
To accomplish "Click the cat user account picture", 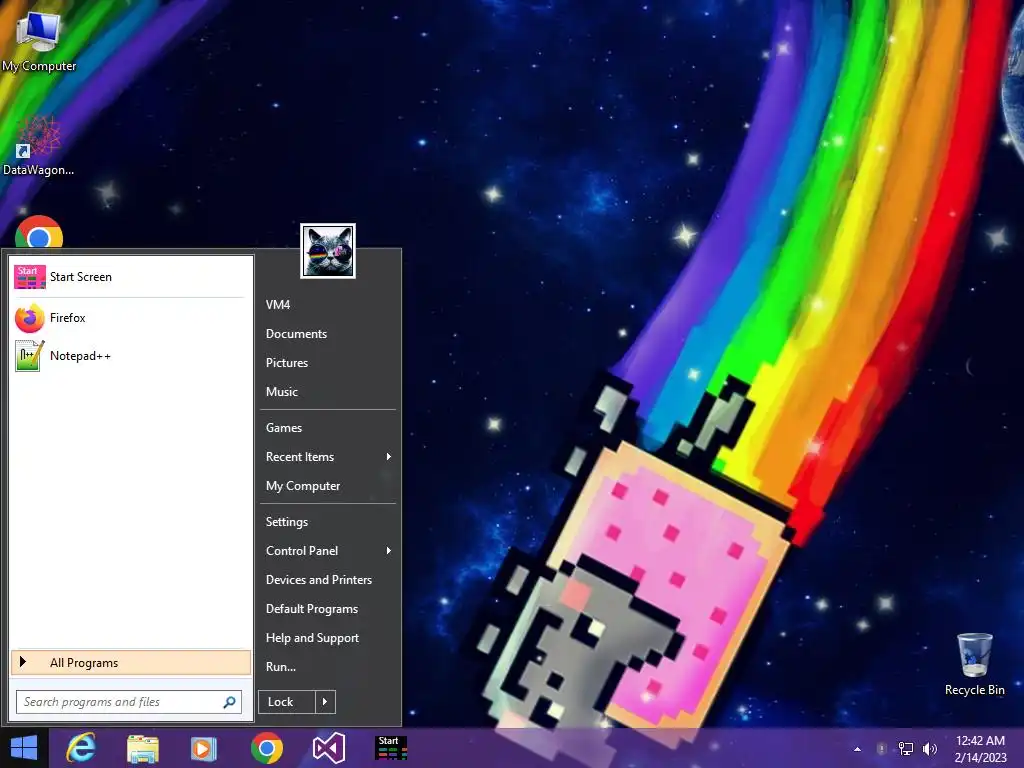I will [x=328, y=251].
